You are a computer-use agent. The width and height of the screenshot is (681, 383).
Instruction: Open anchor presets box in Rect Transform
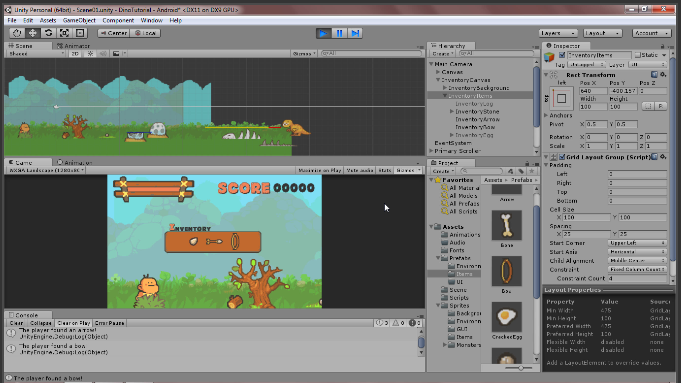coord(561,98)
